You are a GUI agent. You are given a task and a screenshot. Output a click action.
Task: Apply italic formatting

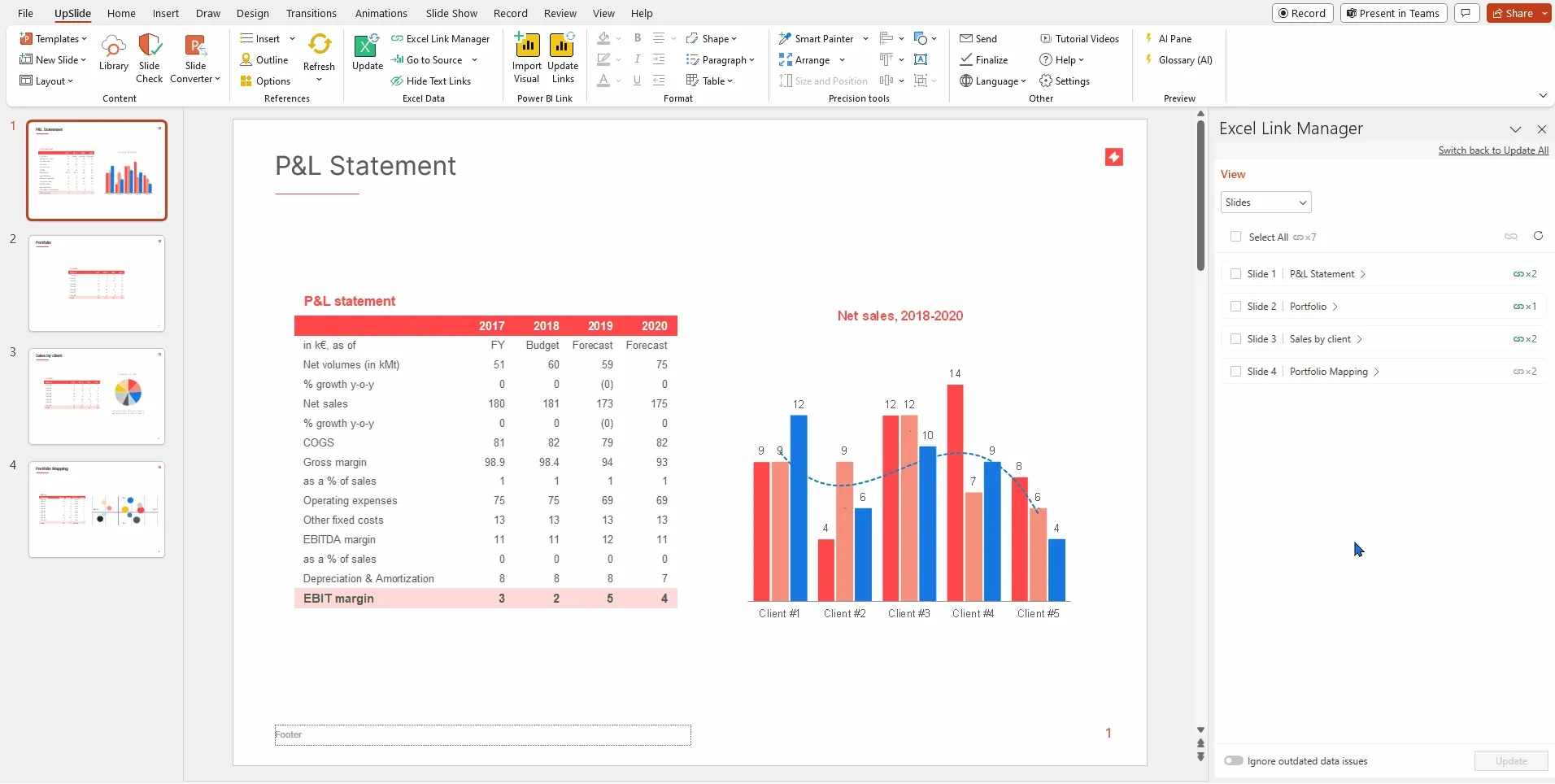coord(638,59)
